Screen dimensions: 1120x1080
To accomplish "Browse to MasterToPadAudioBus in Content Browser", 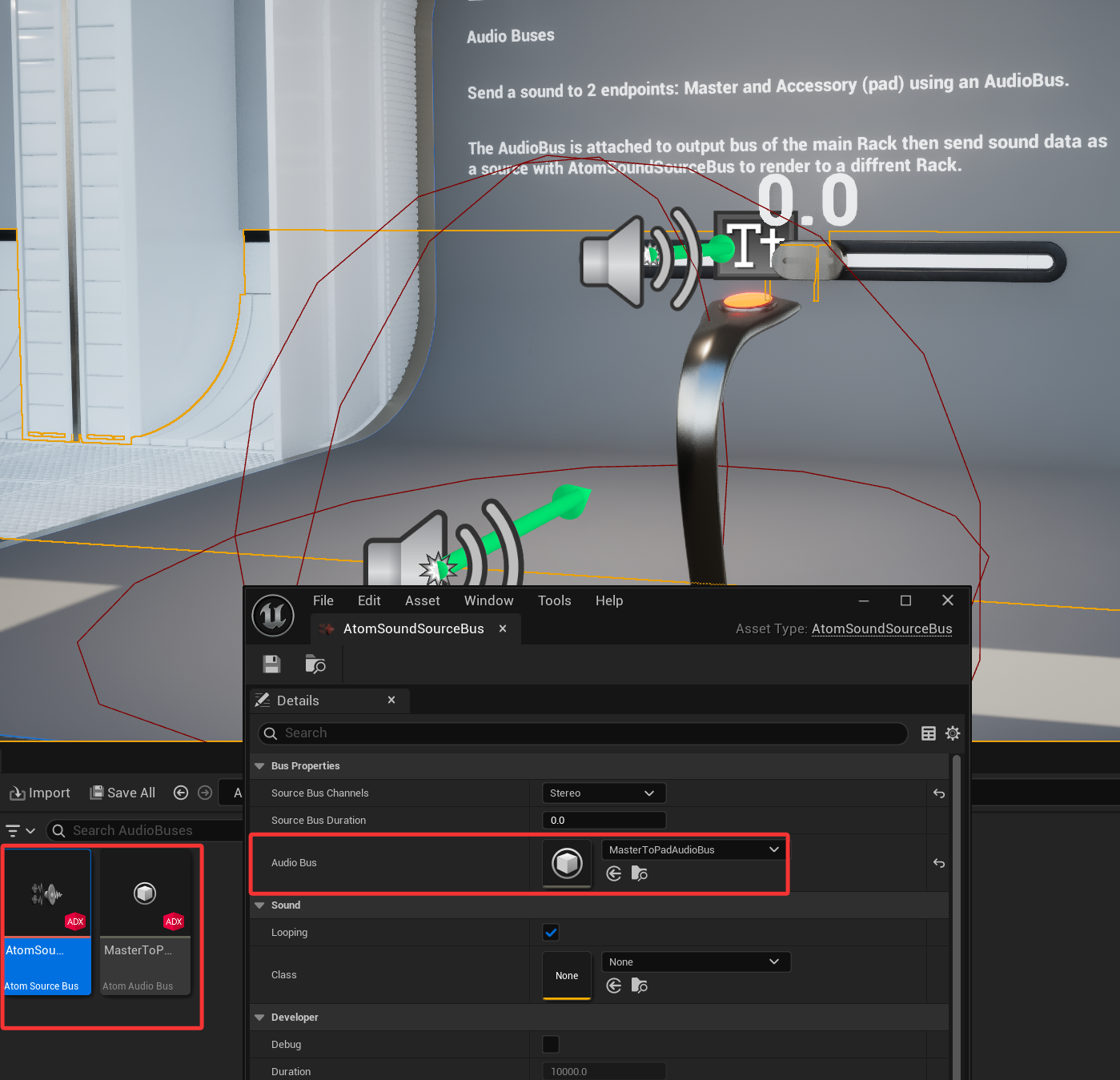I will coord(639,873).
